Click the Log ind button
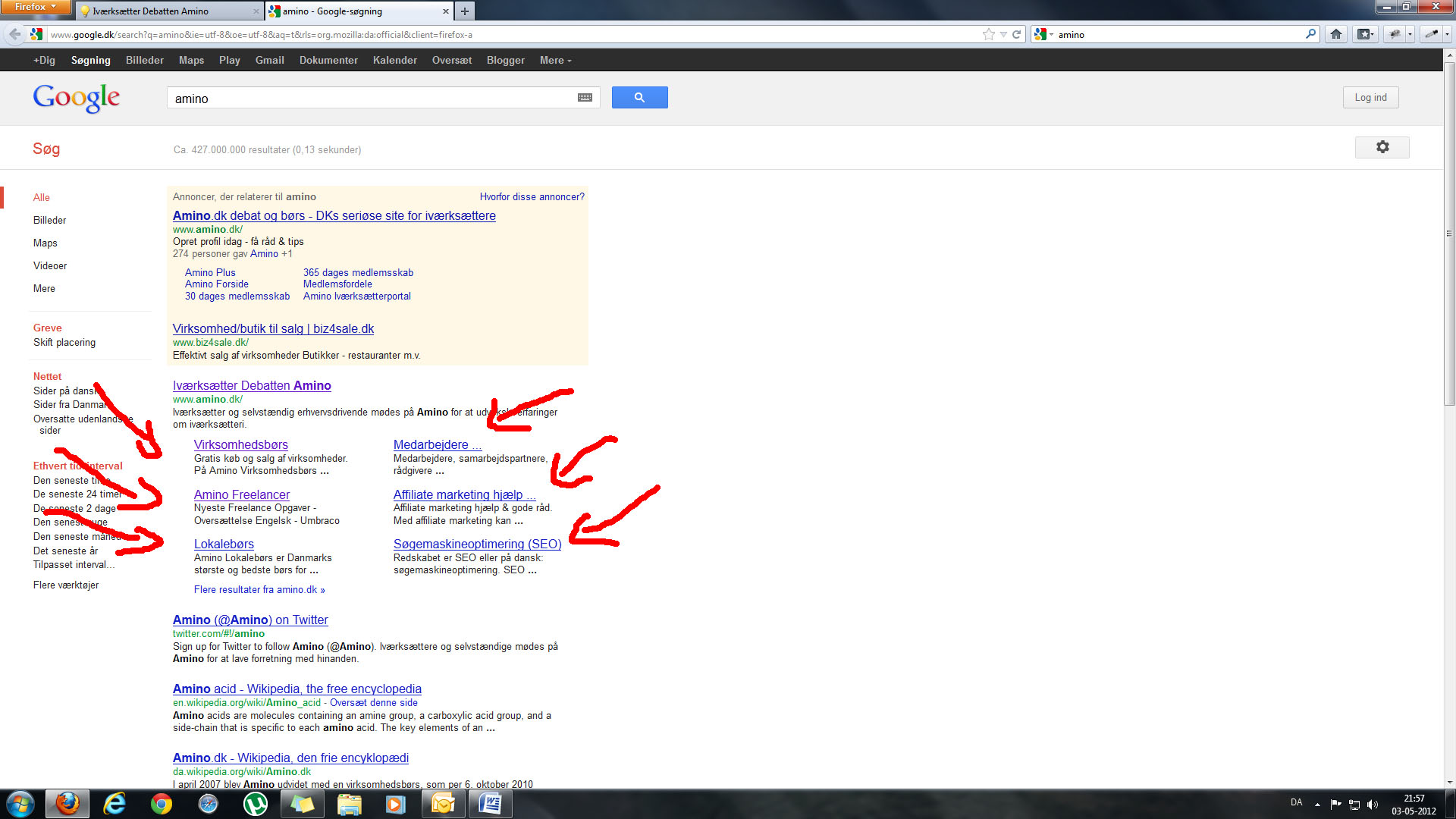Image resolution: width=1456 pixels, height=819 pixels. click(1370, 97)
